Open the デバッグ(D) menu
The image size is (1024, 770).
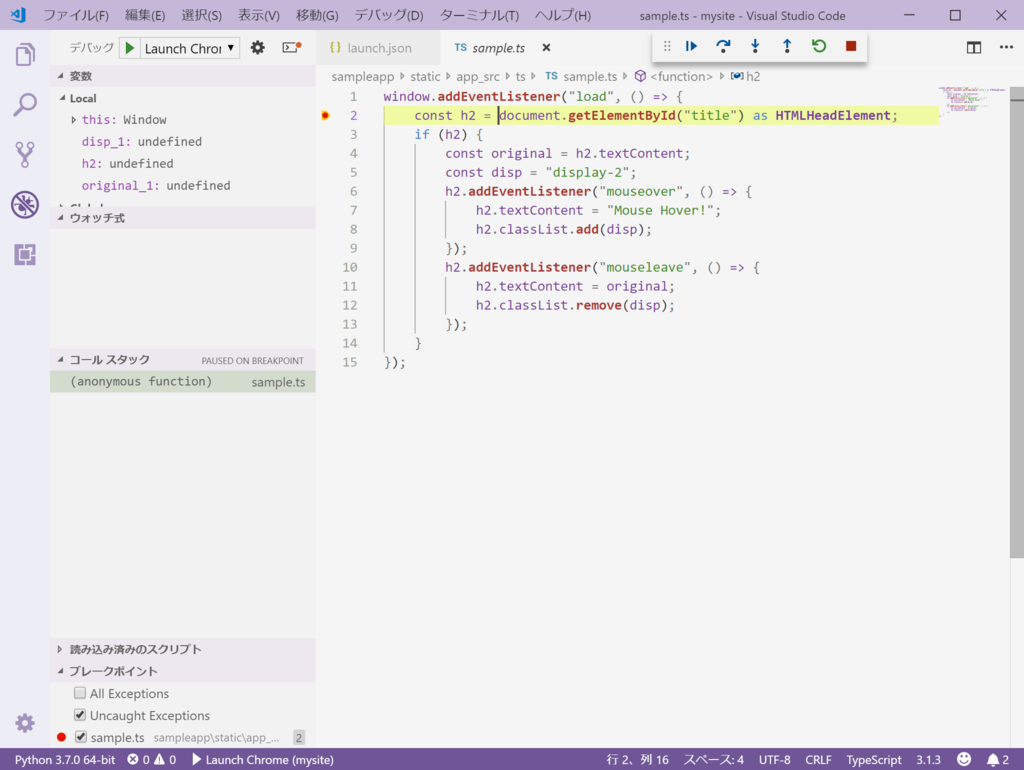click(389, 15)
